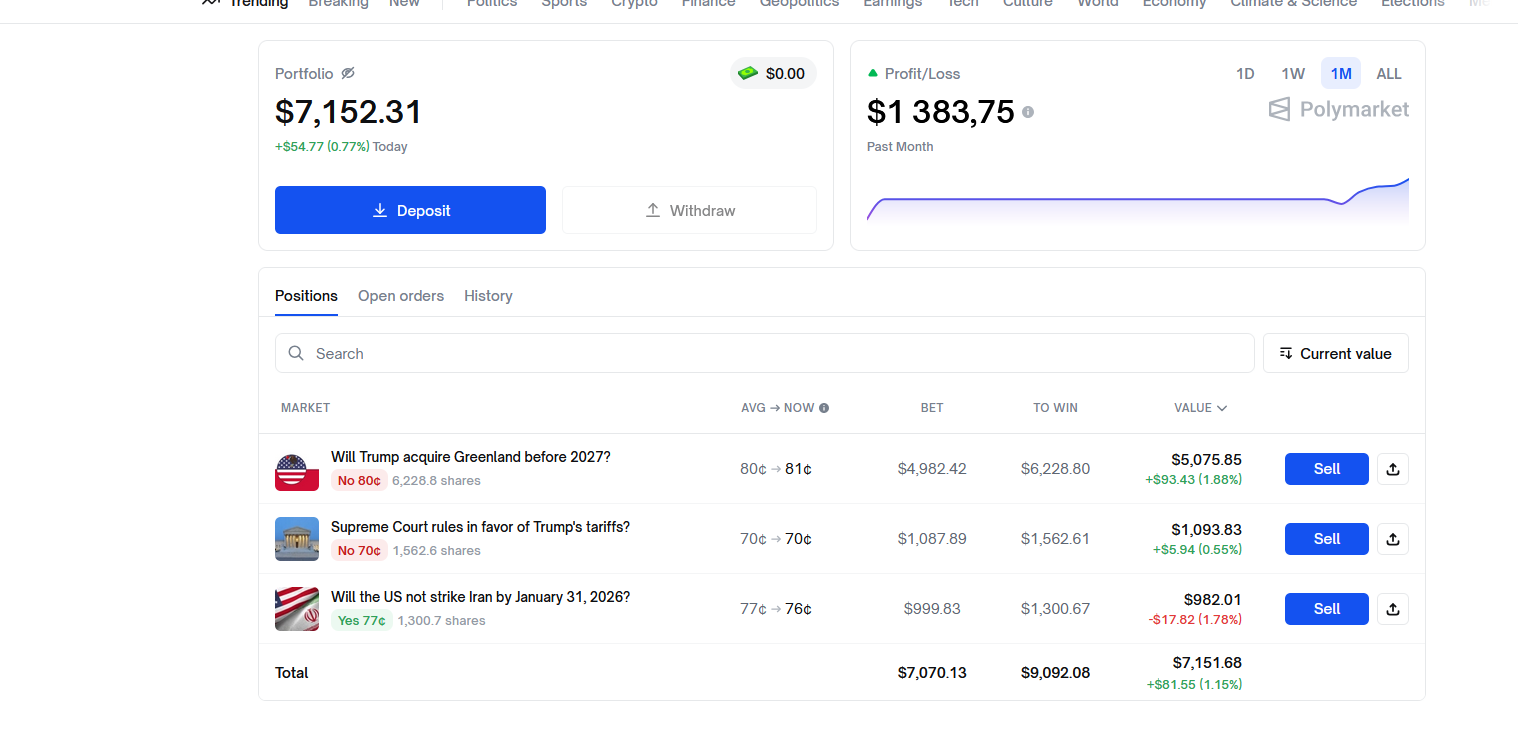Switch to the Open orders tab

click(401, 296)
